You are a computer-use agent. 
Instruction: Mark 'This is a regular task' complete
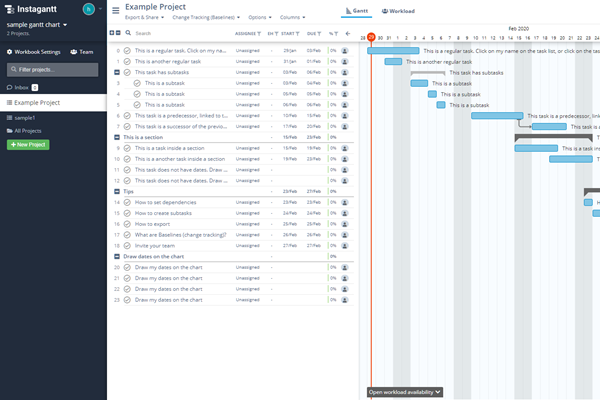click(127, 50)
